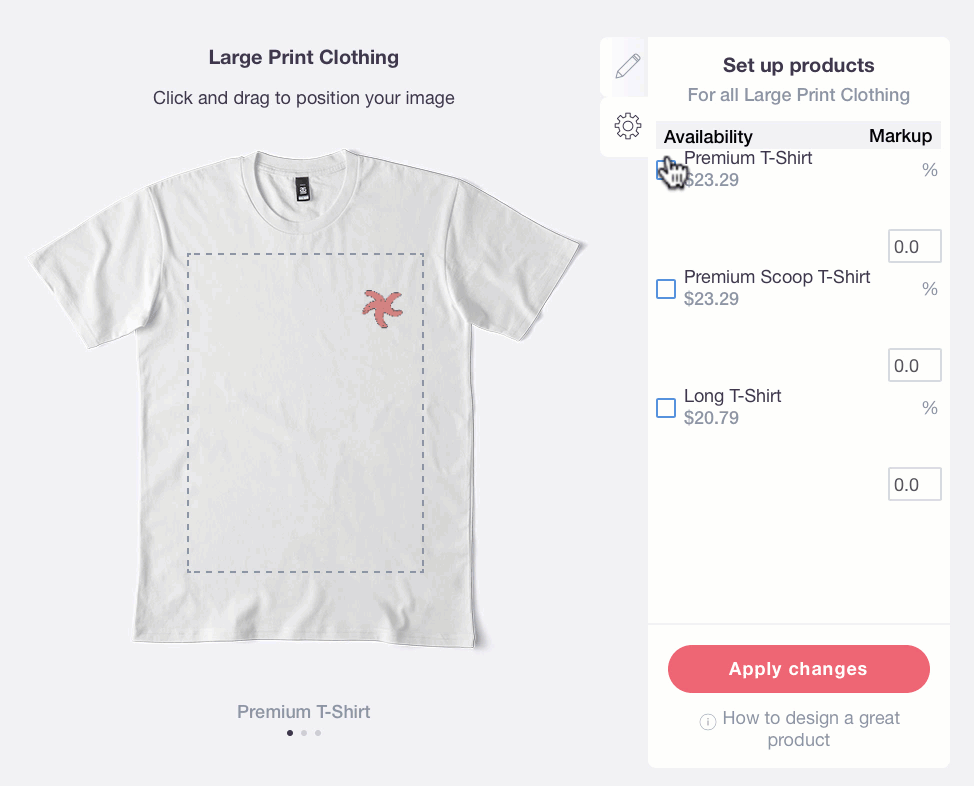The image size is (974, 786).
Task: Jump to the third carousel dot
Action: click(x=318, y=733)
